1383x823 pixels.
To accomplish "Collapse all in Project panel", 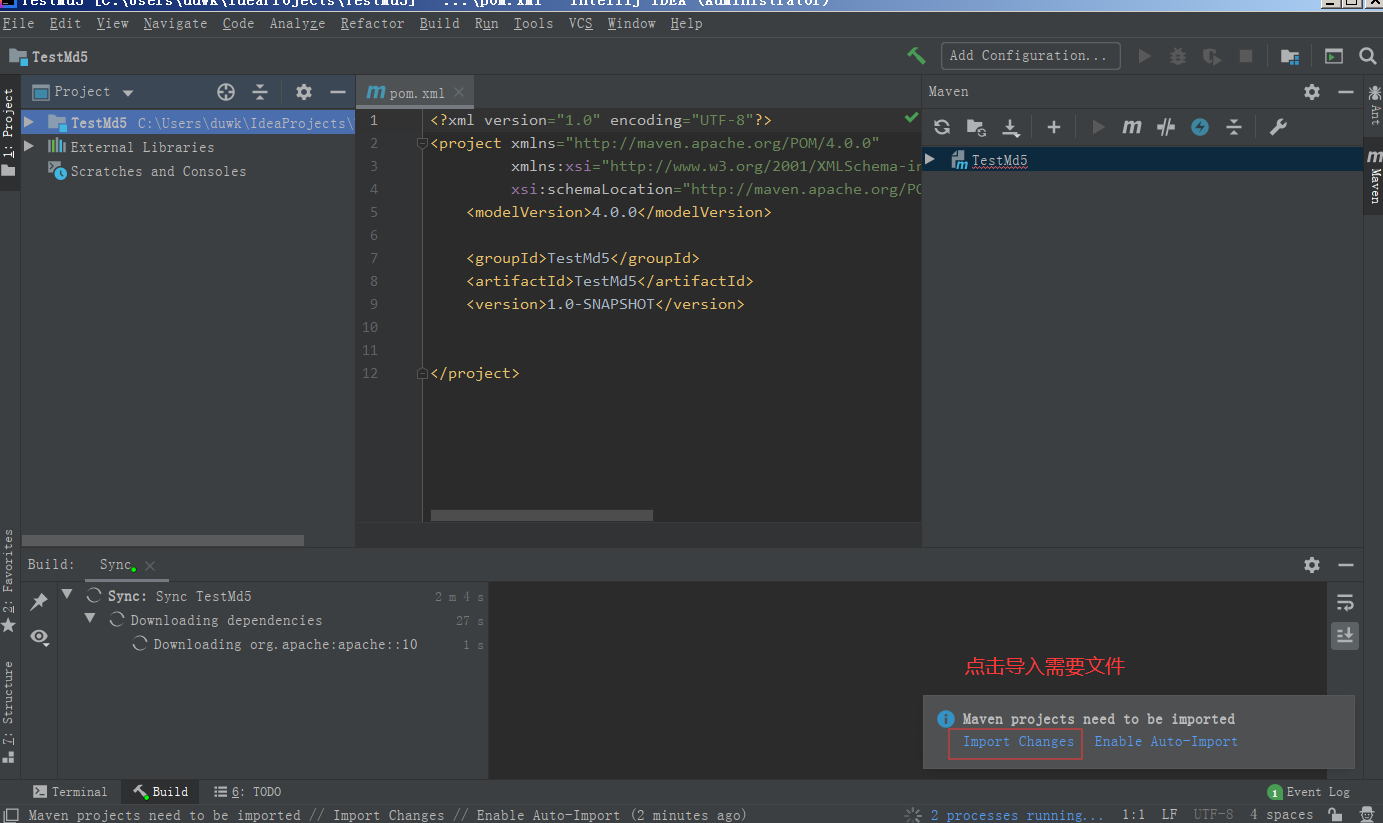I will [260, 92].
